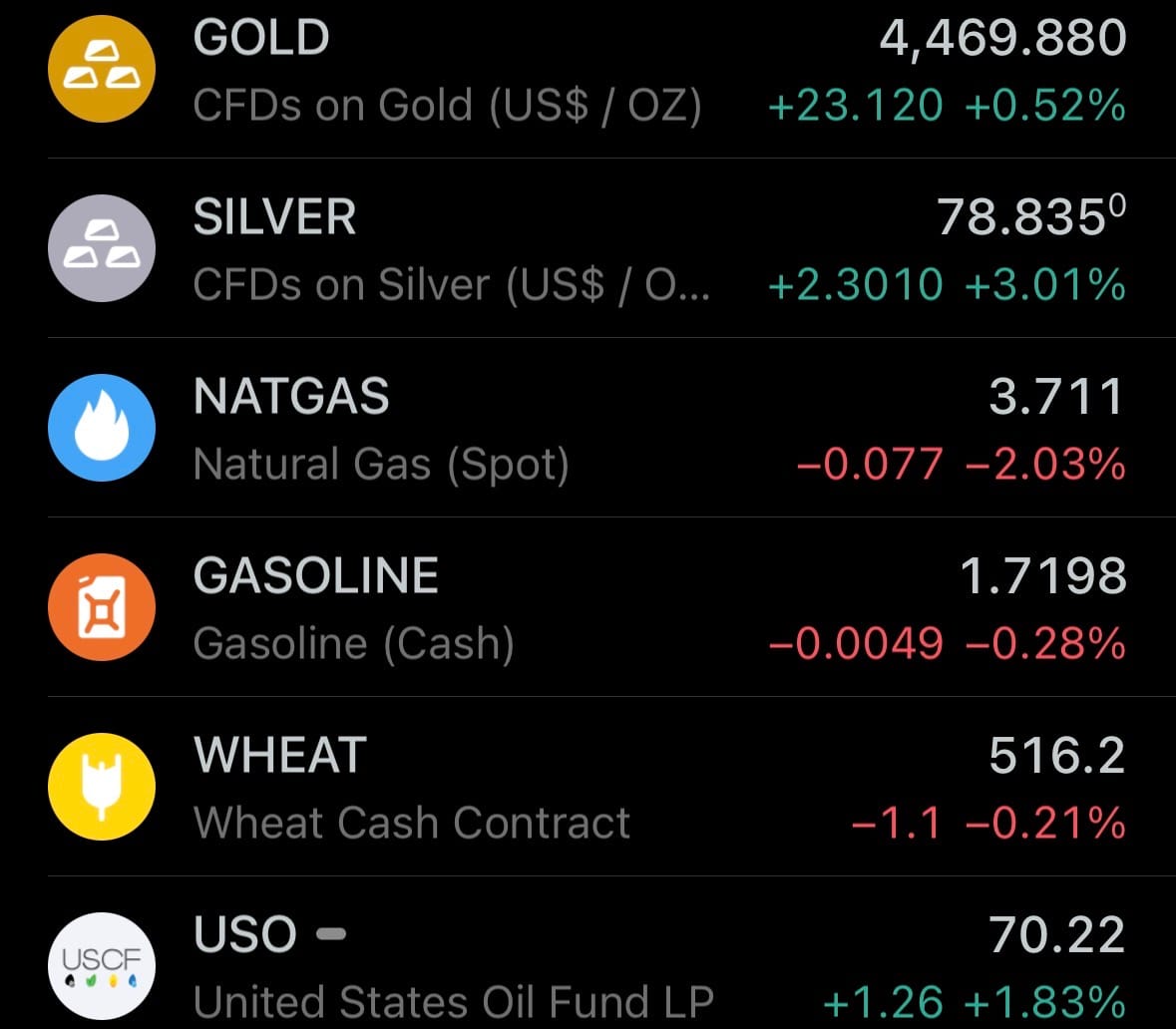Open United States Oil Fund LP
The width and height of the screenshot is (1176, 1029).
click(x=454, y=1001)
